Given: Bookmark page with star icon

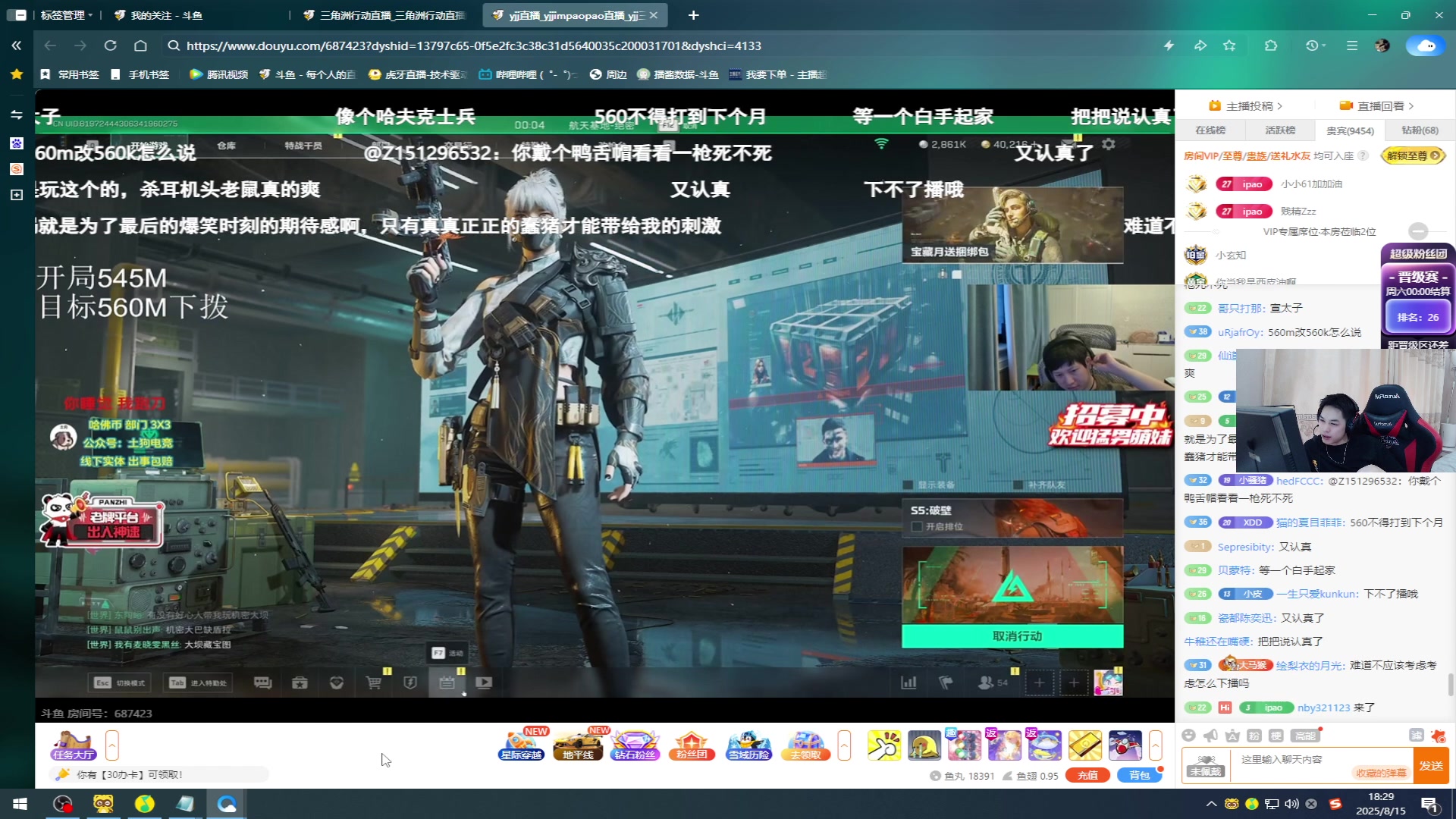Looking at the screenshot, I should 1229,45.
